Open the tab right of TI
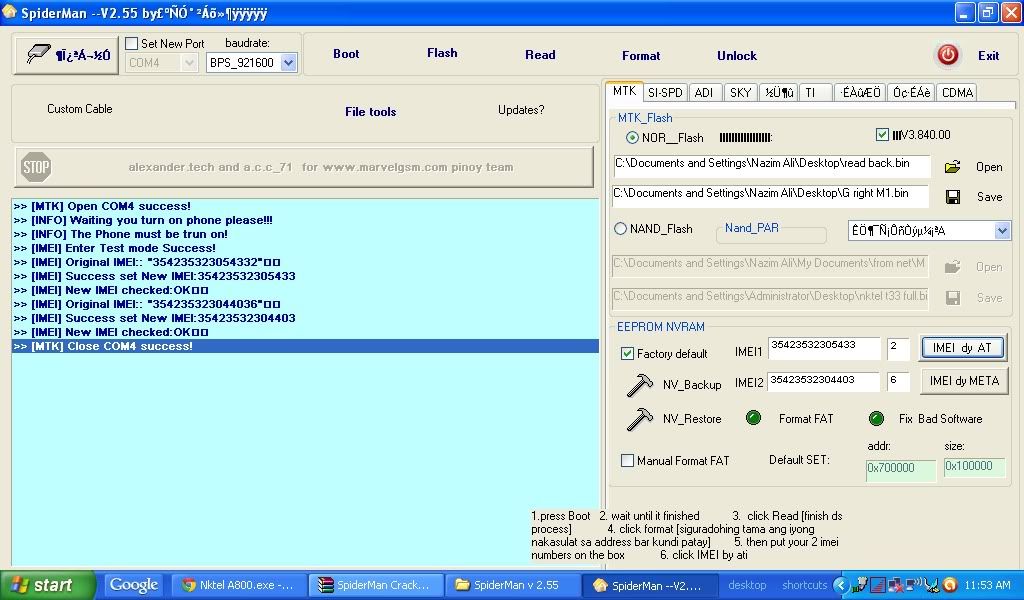The image size is (1024, 600). [861, 93]
